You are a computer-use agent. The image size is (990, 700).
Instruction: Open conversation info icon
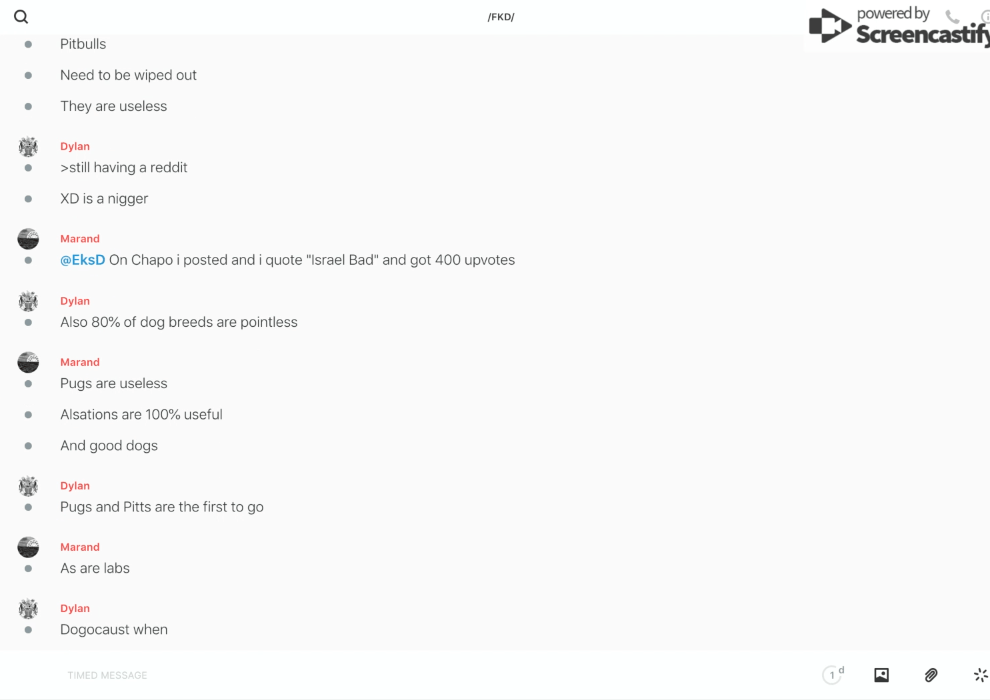coord(985,17)
